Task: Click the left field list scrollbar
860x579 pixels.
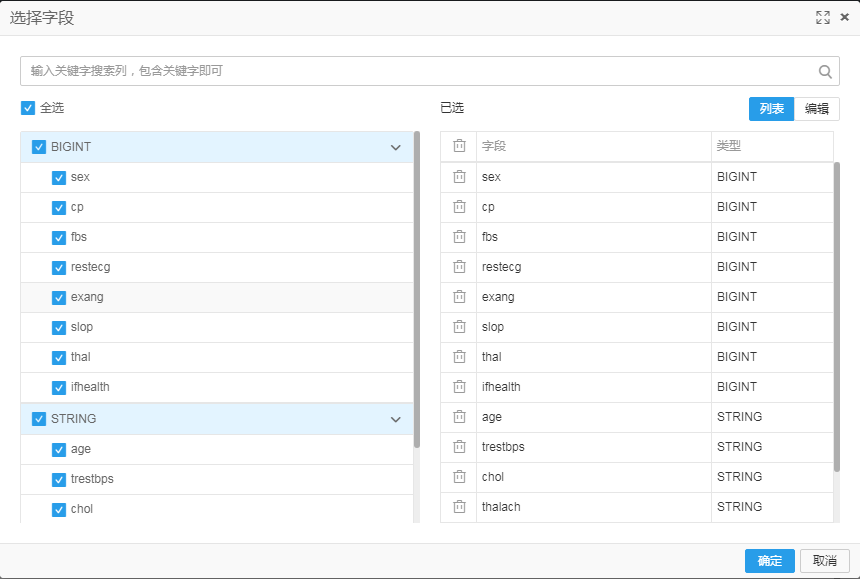Action: coord(417,290)
